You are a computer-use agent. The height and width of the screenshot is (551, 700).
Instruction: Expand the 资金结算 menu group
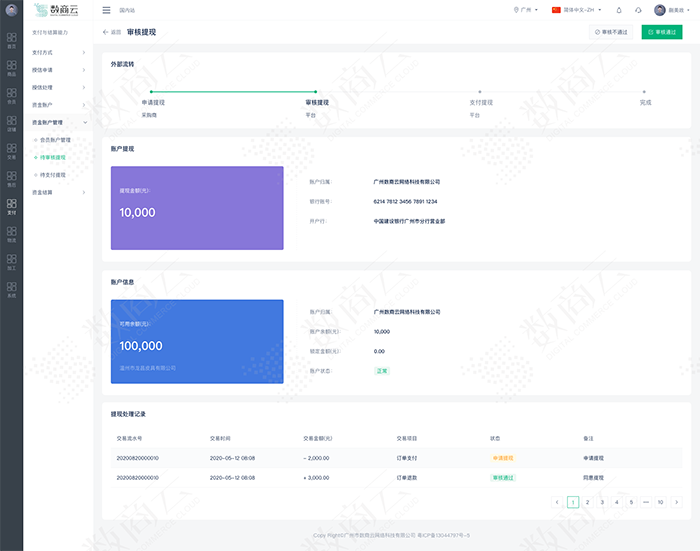point(58,192)
